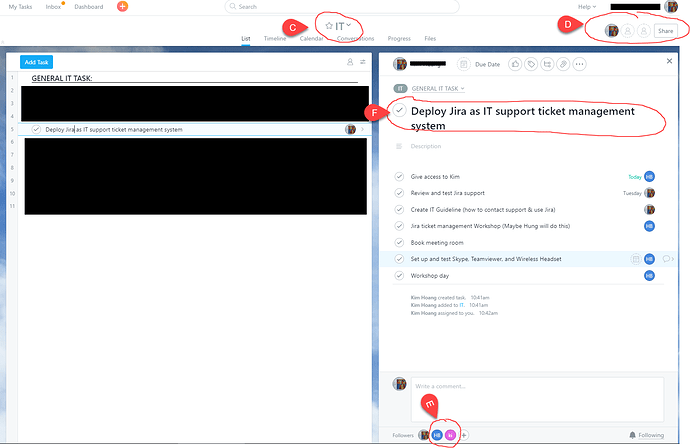690x448 pixels.
Task: Add member via second empty person slot
Action: pos(644,31)
